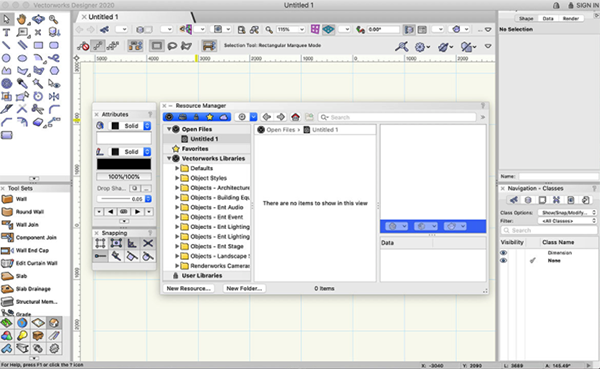Screen dimensions: 600x369
Task: Click the New Resource button
Action: pos(188,288)
